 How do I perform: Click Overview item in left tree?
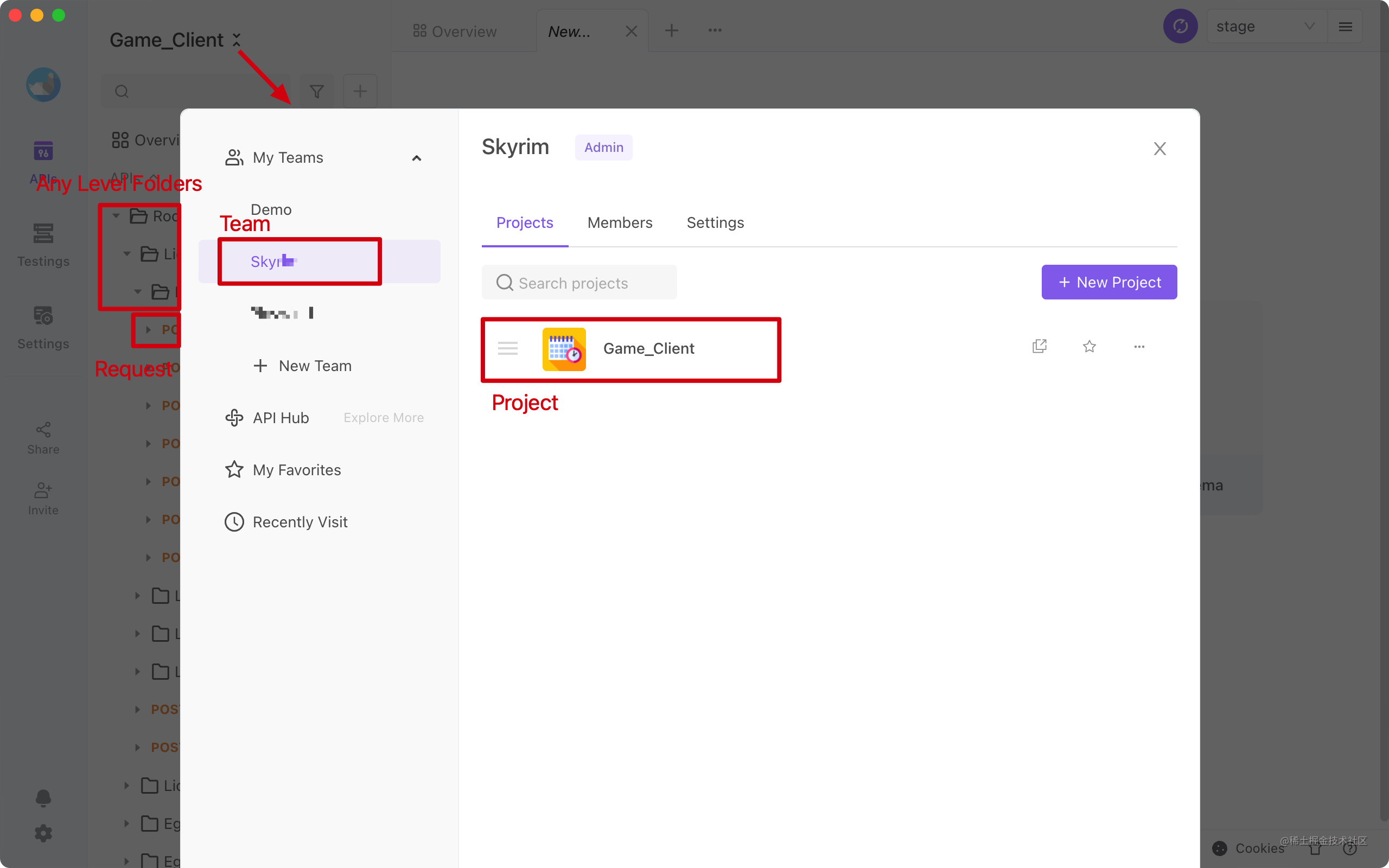[x=146, y=140]
